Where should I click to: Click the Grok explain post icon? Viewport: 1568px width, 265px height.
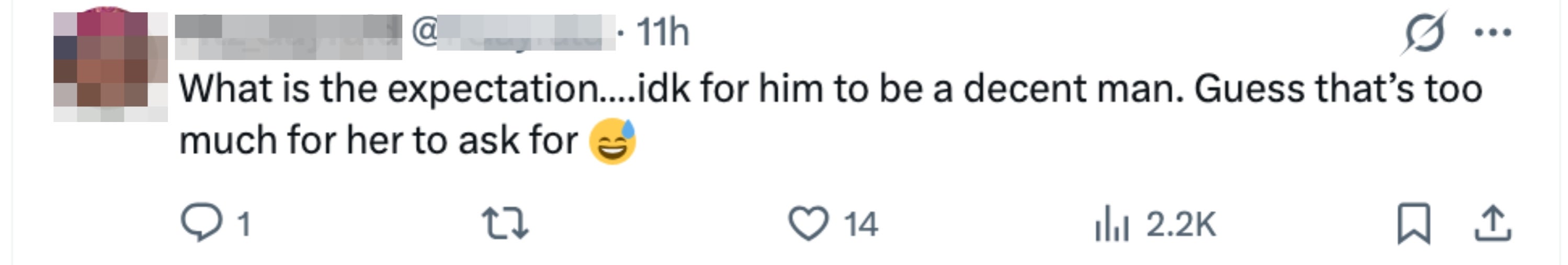point(1424,33)
